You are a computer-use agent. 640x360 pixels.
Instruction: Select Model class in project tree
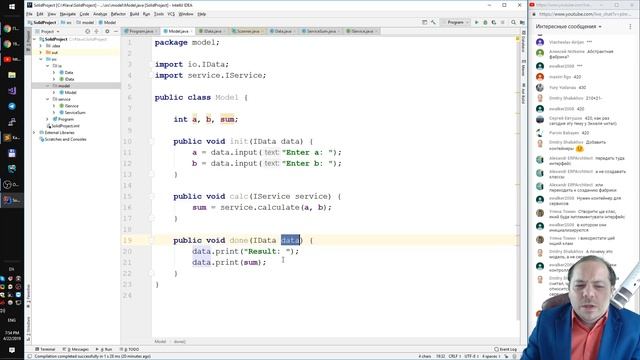click(x=68, y=93)
